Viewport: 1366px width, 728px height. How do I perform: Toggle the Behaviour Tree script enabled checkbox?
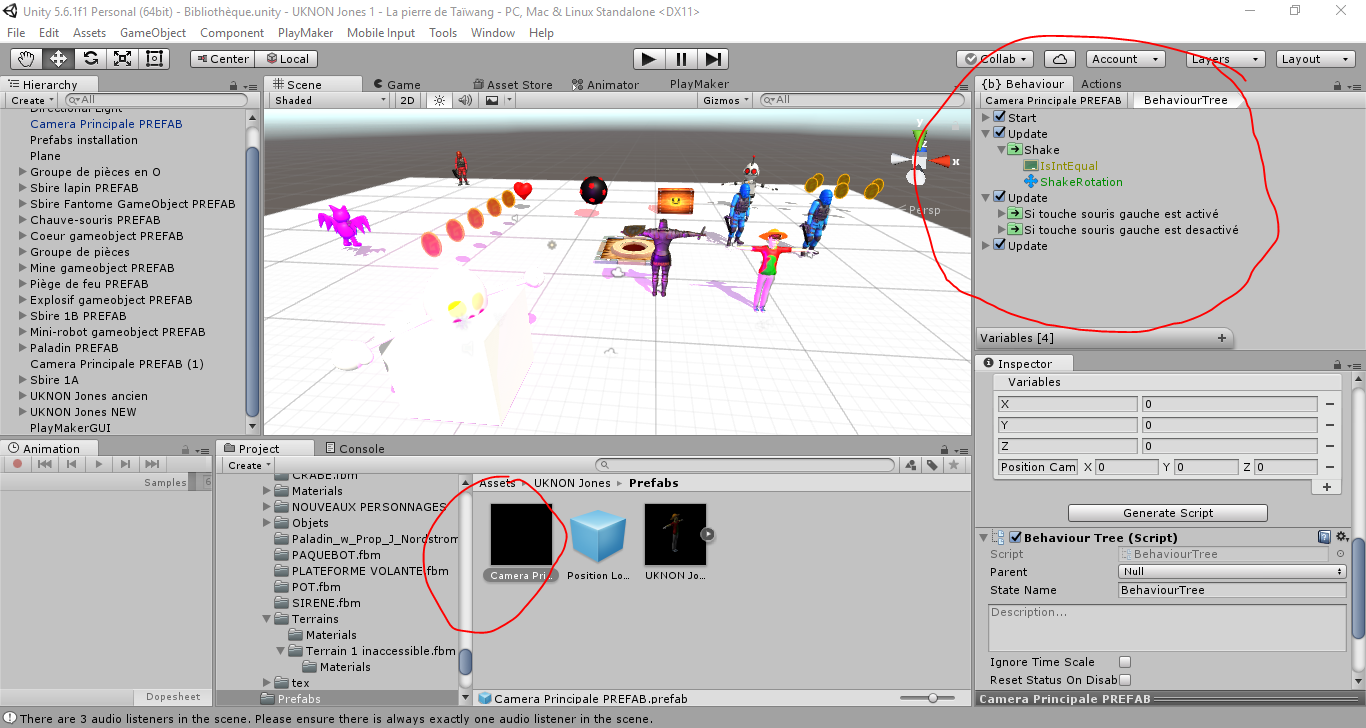1015,538
